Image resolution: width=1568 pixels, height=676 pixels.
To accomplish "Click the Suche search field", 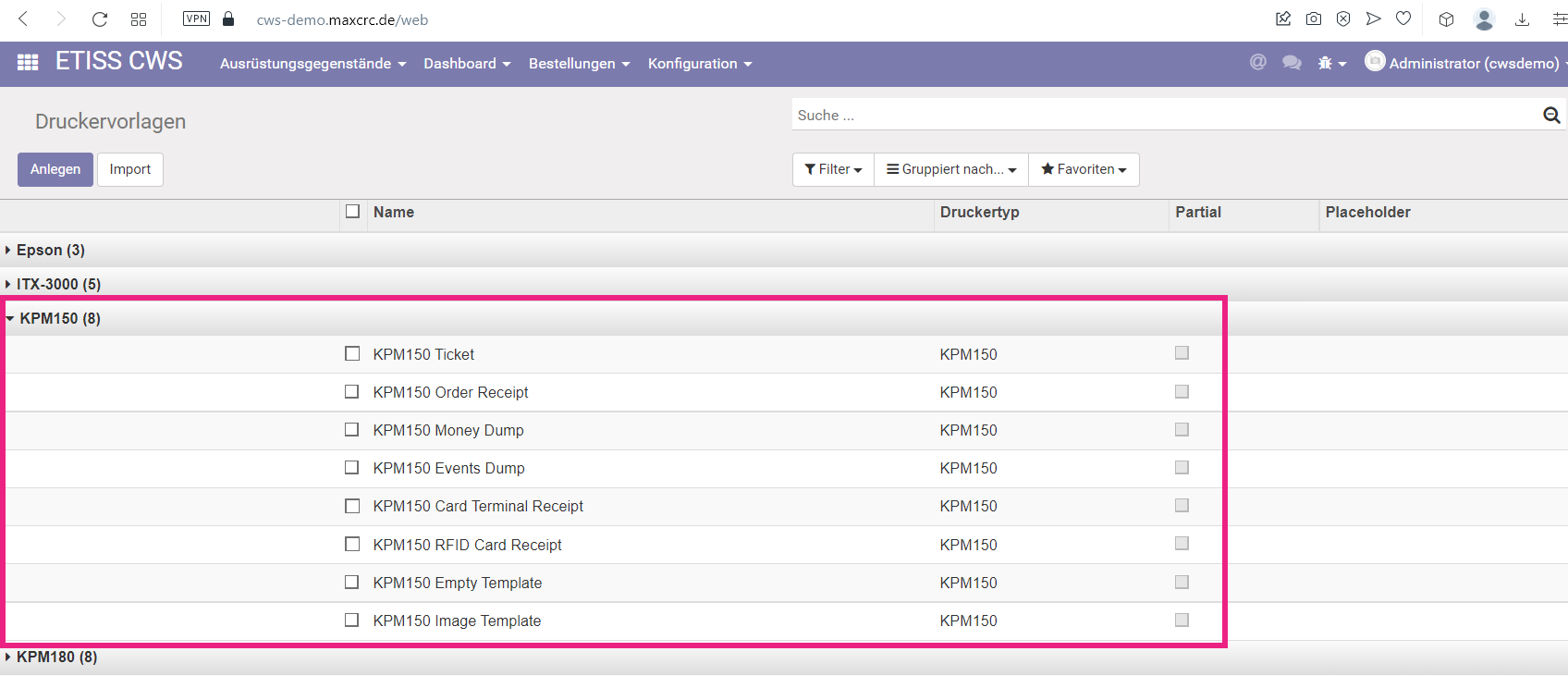I will pyautogui.click(x=1165, y=115).
